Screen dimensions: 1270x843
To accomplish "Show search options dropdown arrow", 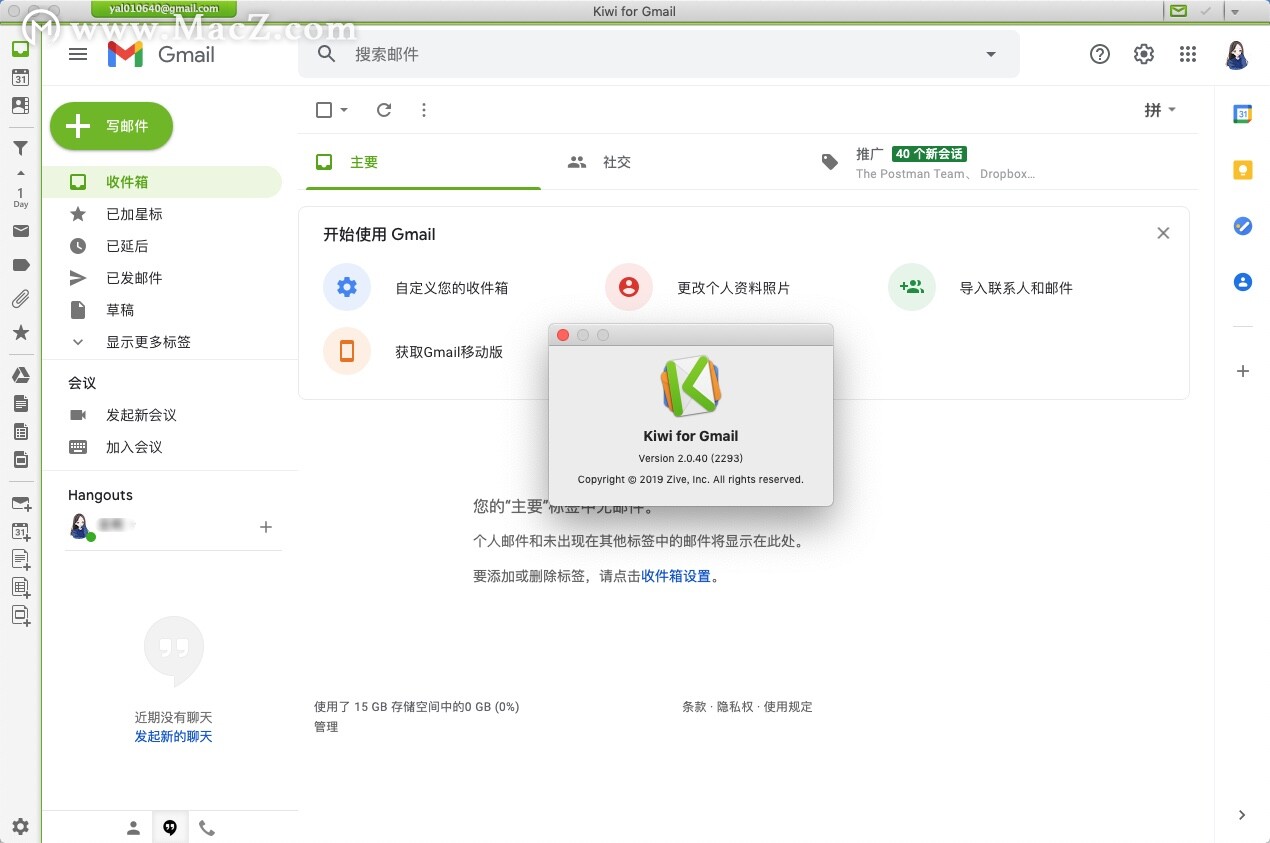I will [991, 54].
